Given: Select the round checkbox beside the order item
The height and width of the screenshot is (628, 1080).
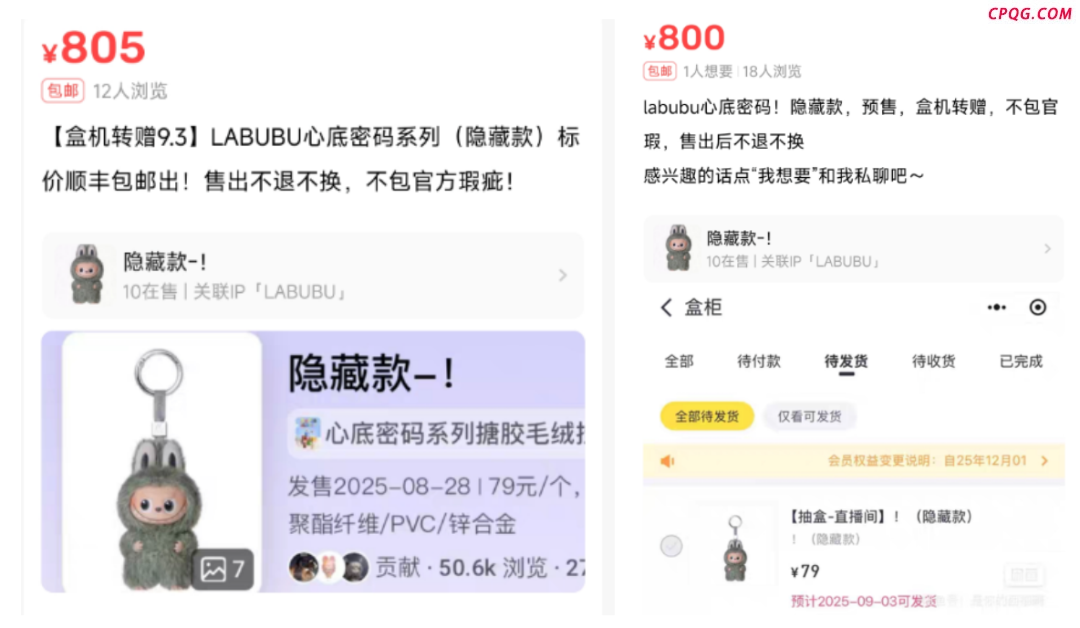Looking at the screenshot, I should point(671,546).
